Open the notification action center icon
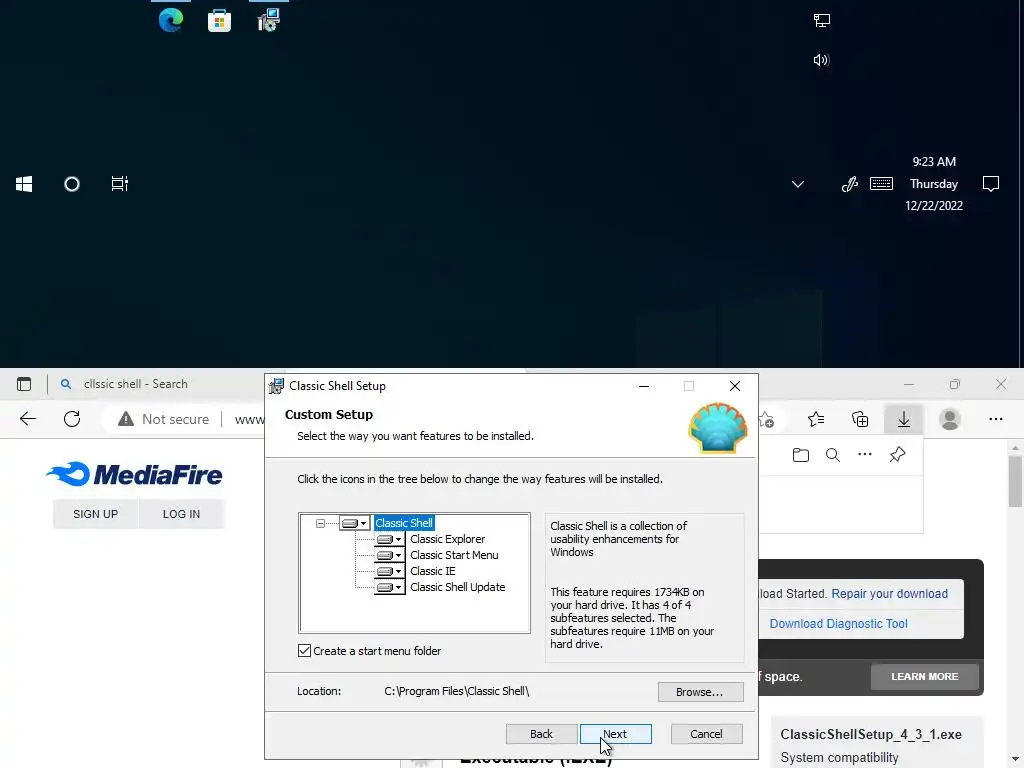Viewport: 1024px width, 768px height. pyautogui.click(x=991, y=184)
